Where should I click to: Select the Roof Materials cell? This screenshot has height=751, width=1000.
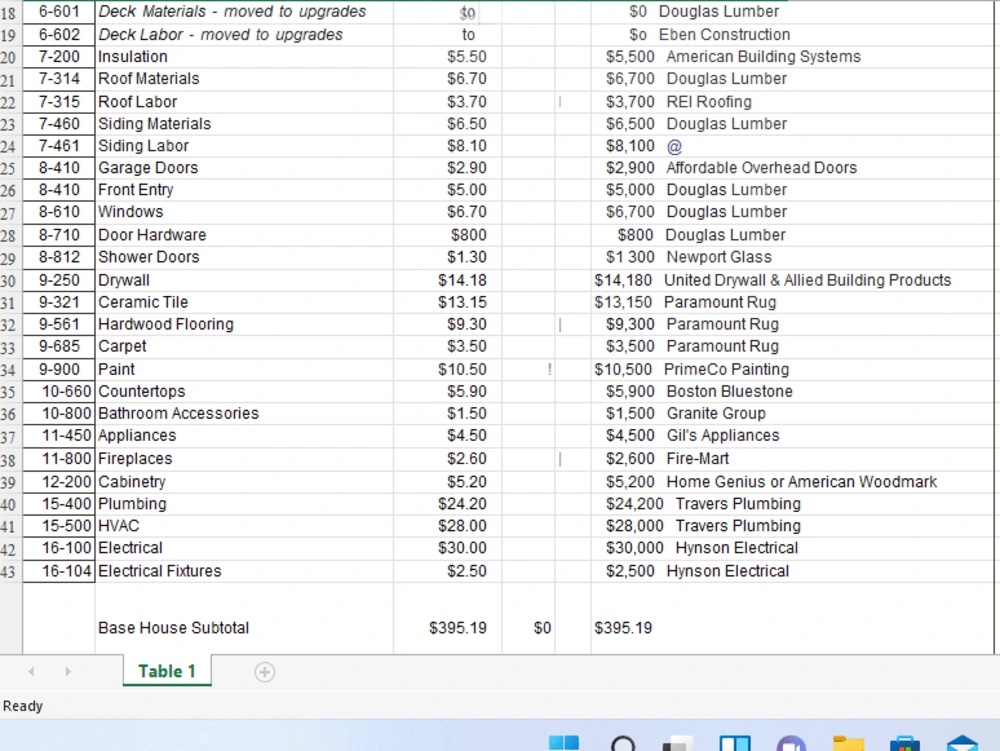pyautogui.click(x=244, y=79)
